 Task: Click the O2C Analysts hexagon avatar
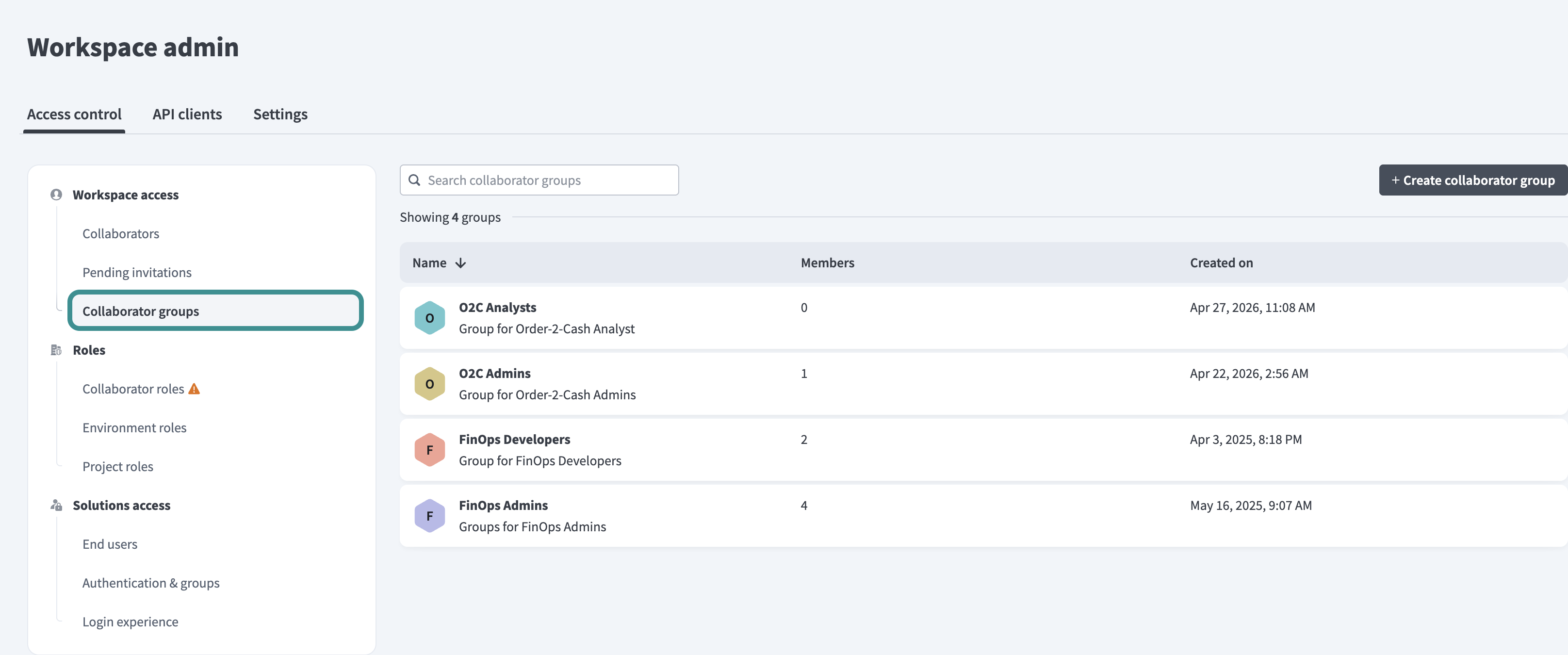tap(429, 317)
